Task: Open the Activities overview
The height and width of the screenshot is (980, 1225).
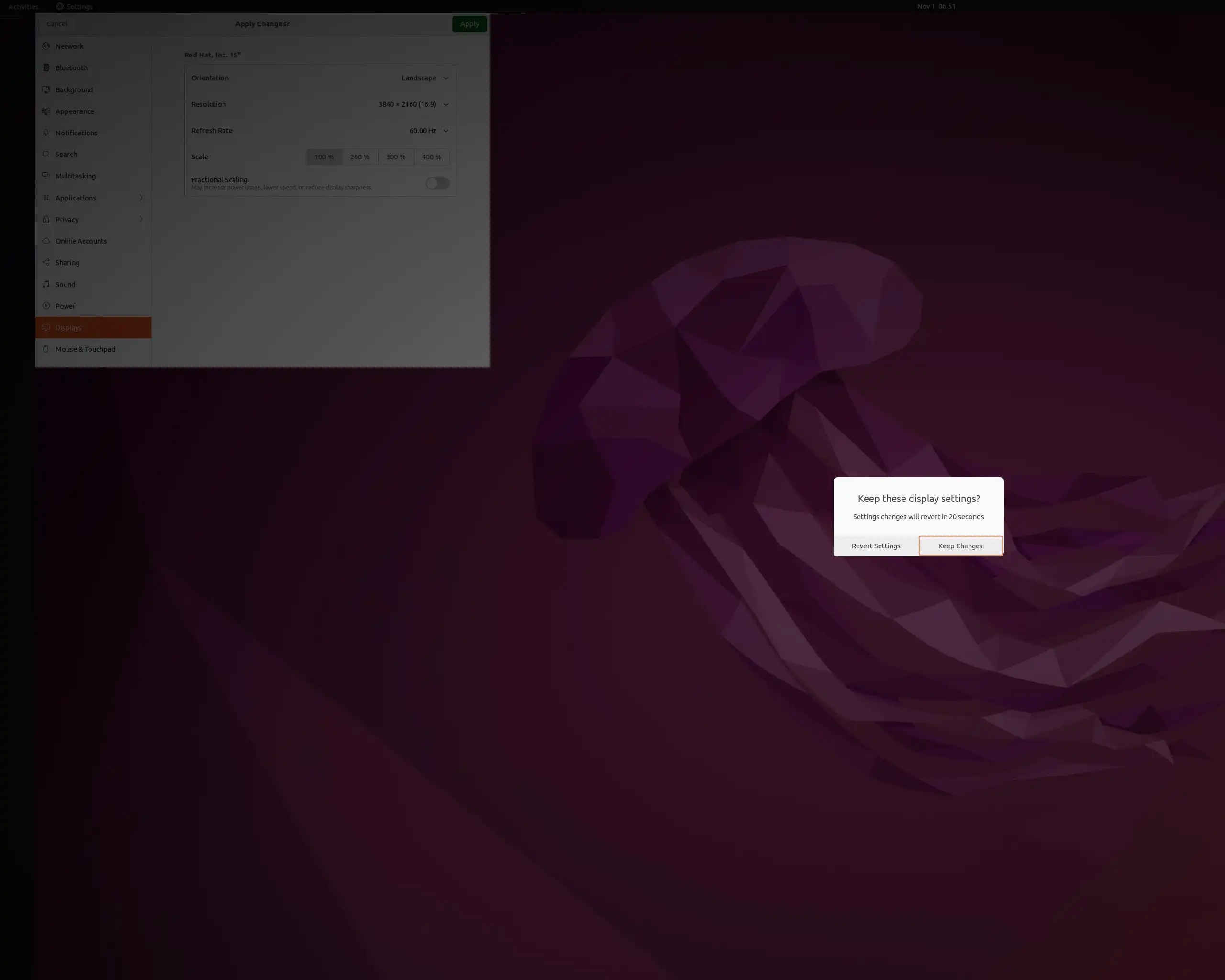Action: tap(23, 6)
